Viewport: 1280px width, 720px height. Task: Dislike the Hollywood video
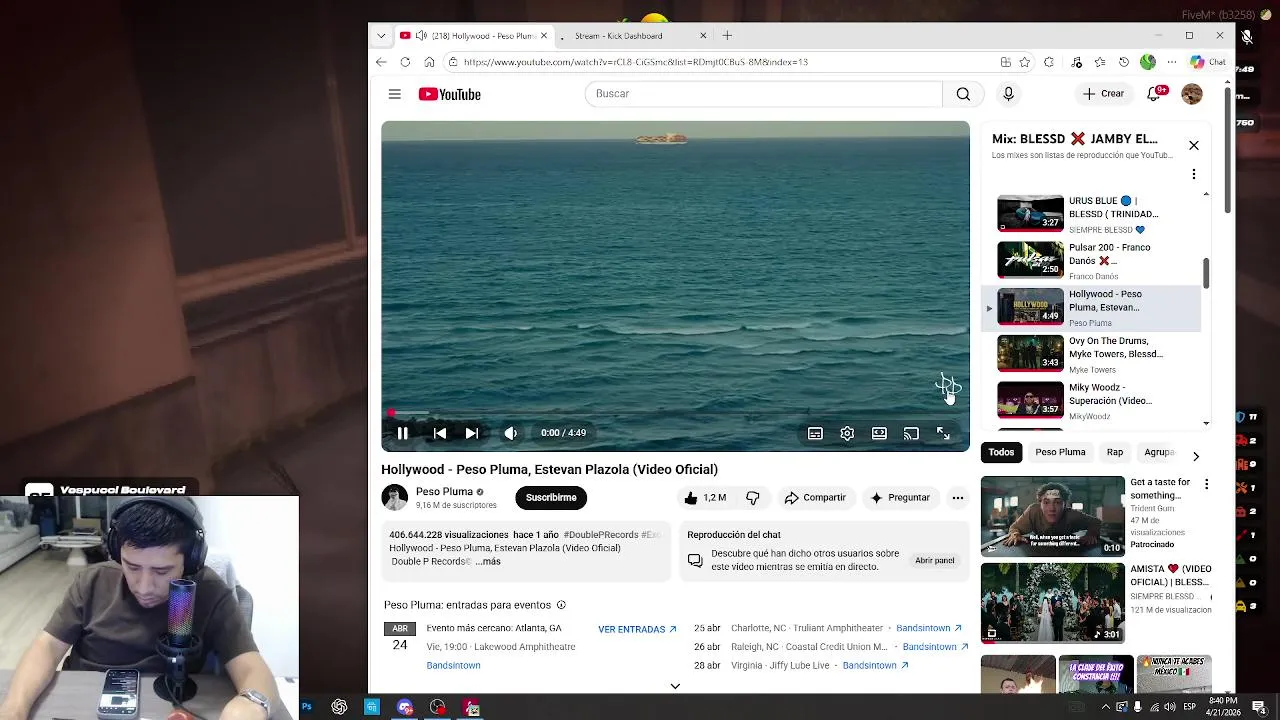[x=753, y=498]
